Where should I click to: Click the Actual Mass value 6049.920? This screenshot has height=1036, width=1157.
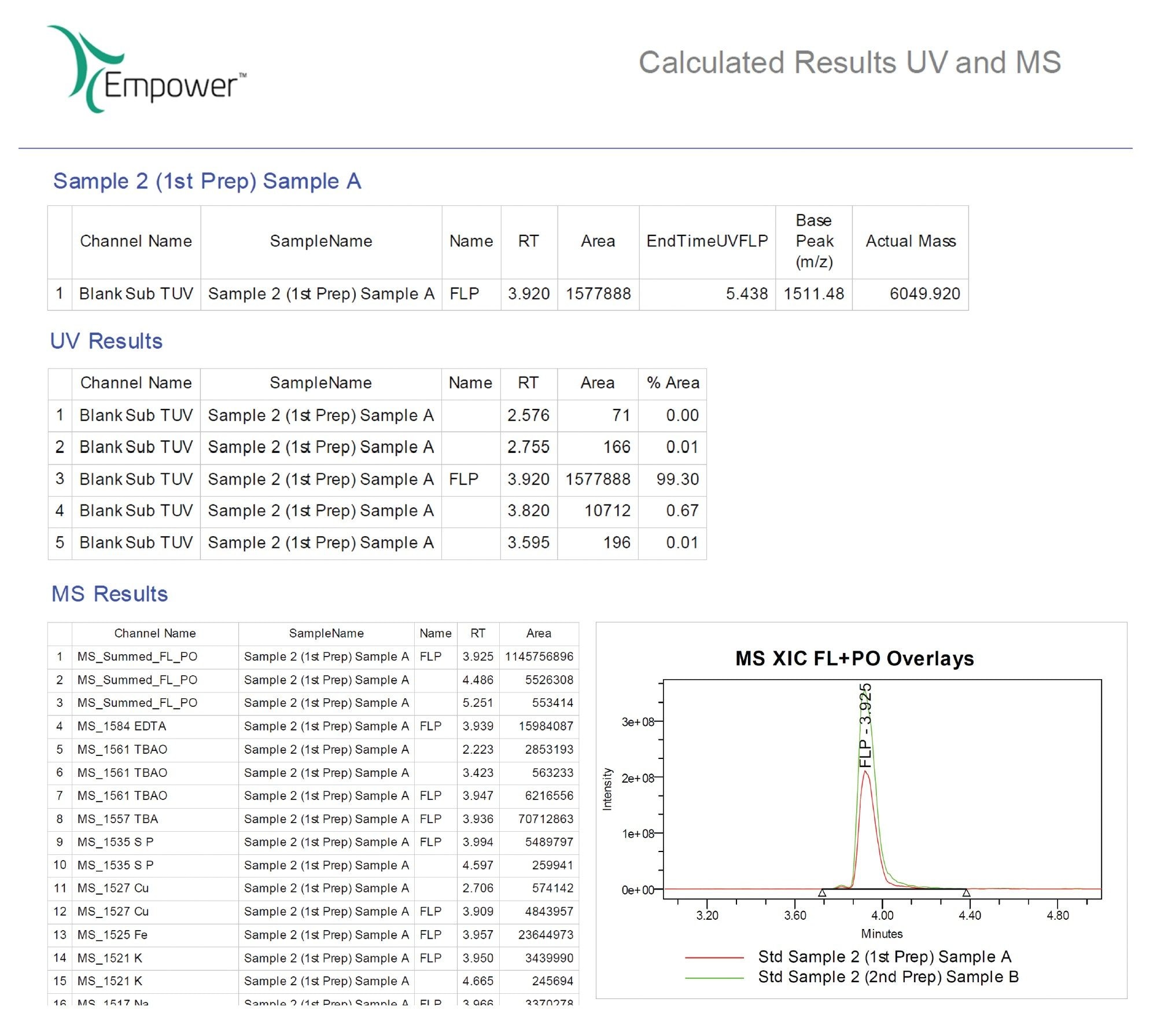924,294
